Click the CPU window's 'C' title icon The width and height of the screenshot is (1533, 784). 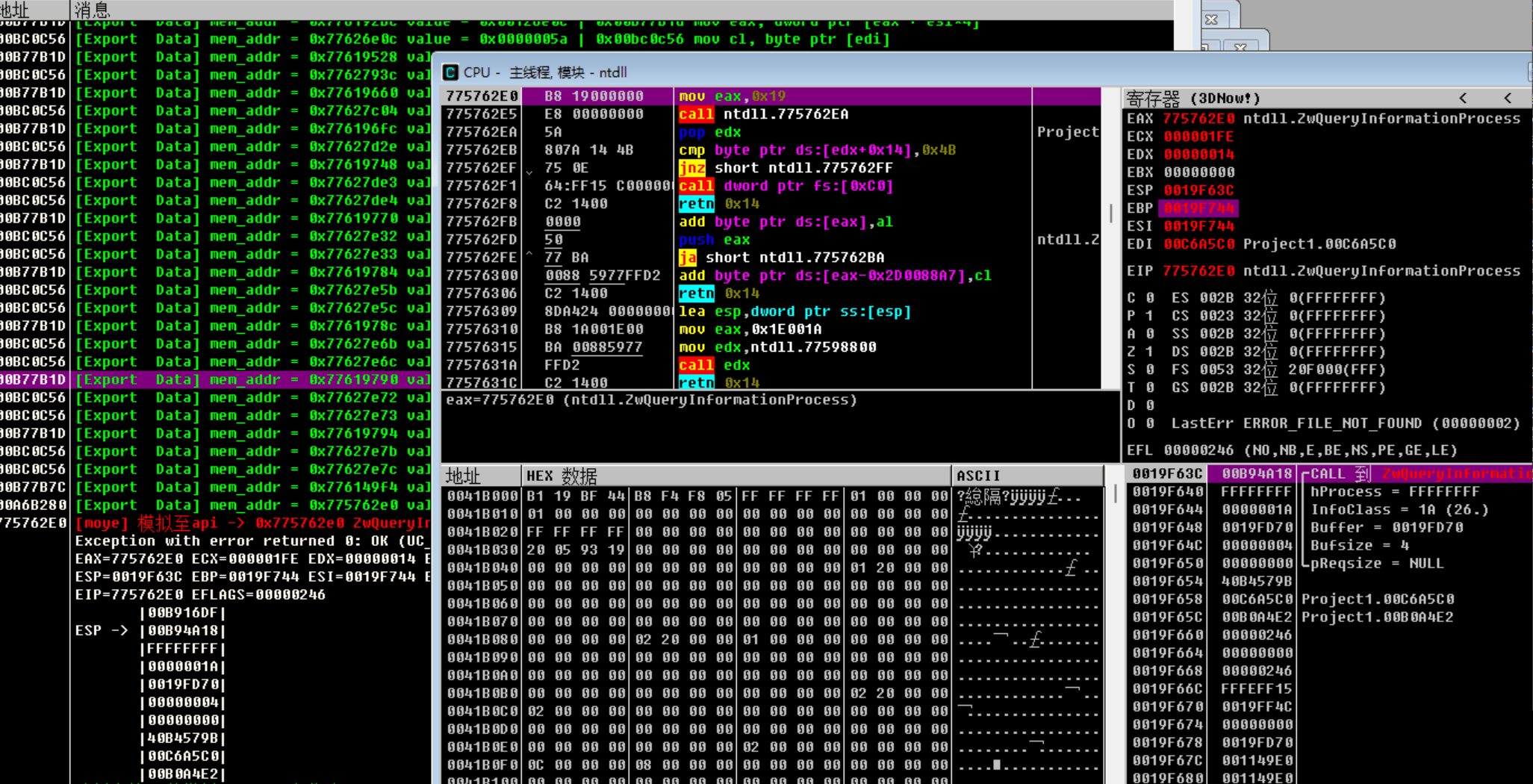click(450, 72)
